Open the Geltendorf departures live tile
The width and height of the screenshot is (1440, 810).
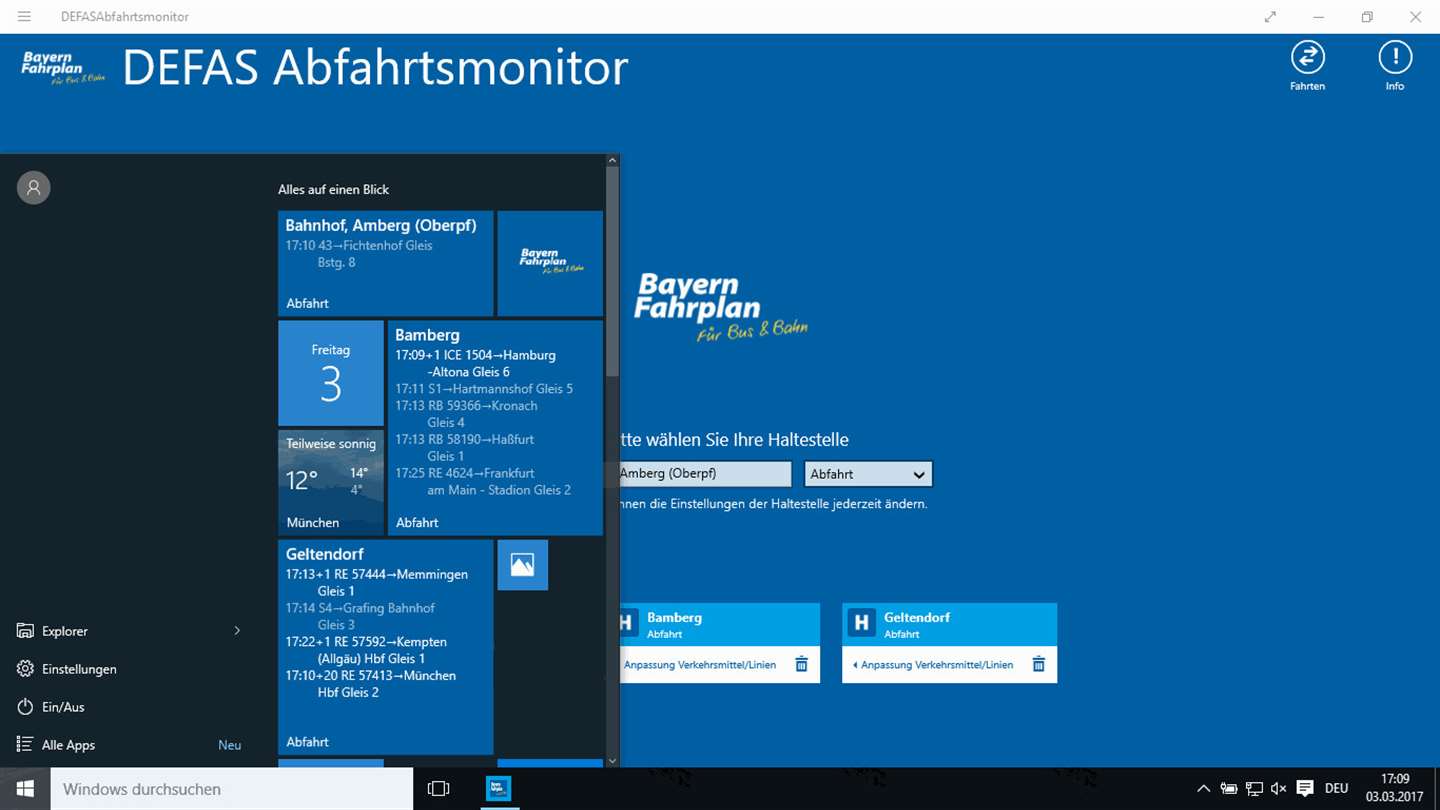385,647
